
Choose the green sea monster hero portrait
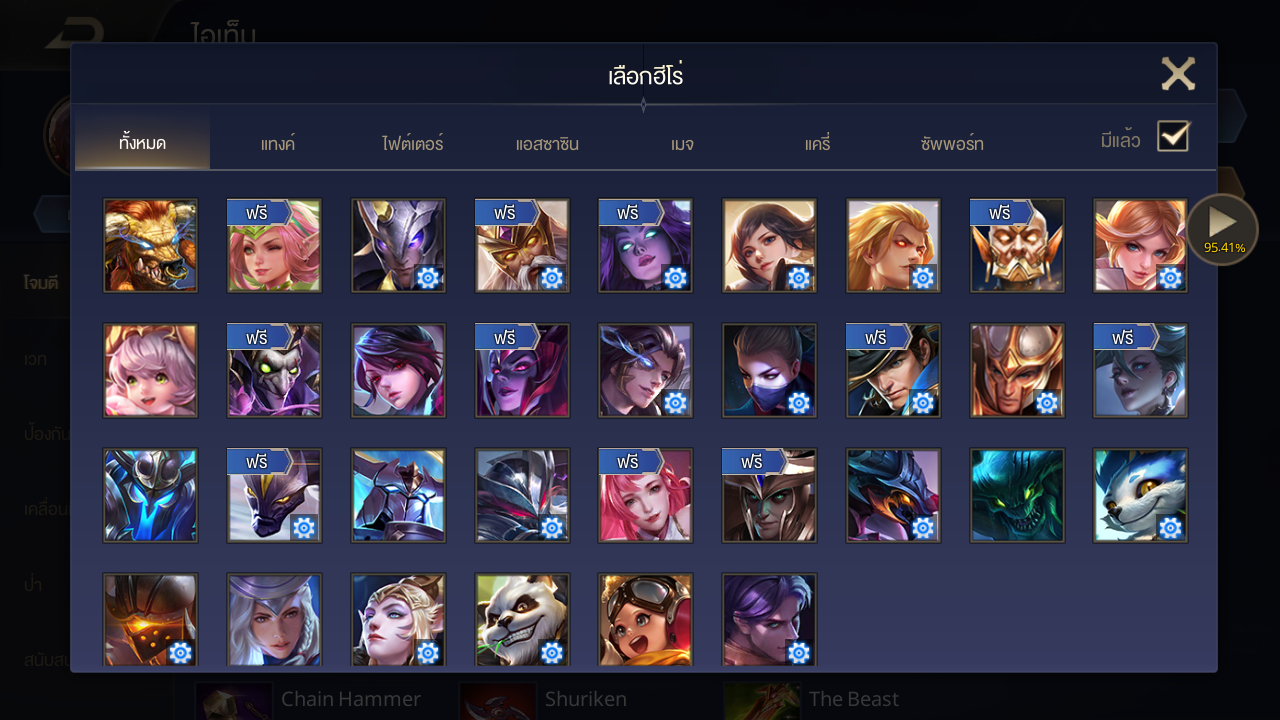(x=1016, y=496)
